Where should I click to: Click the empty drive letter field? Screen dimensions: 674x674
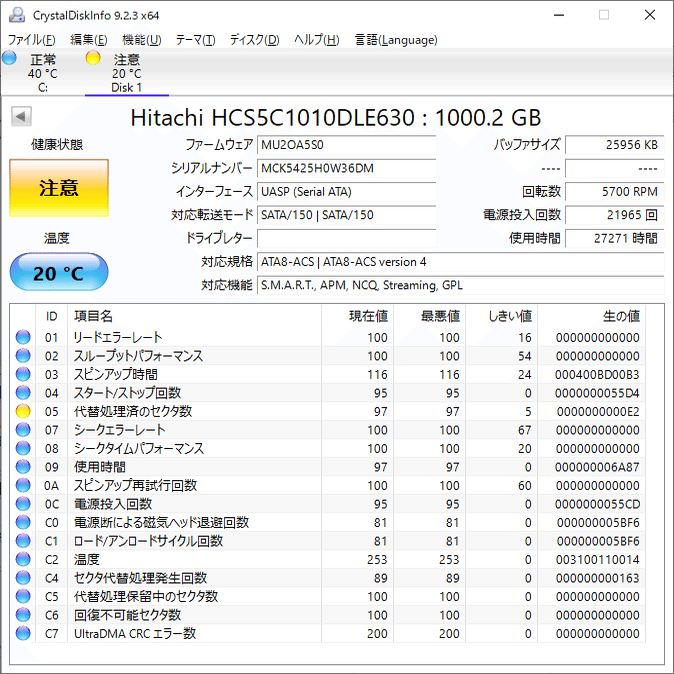click(x=346, y=239)
